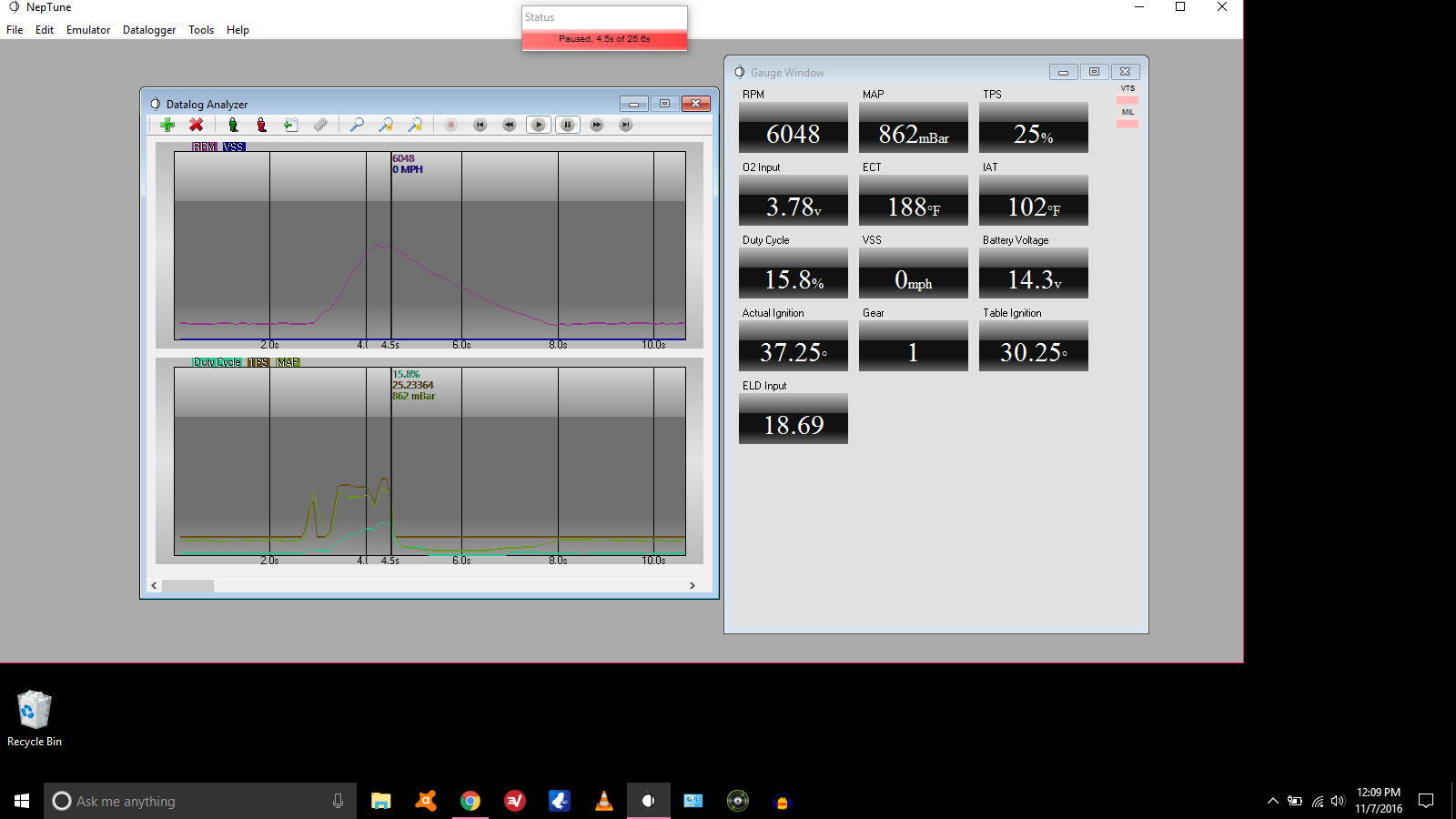Click the zoom out magnifier icon
The image size is (1456, 819).
415,126
